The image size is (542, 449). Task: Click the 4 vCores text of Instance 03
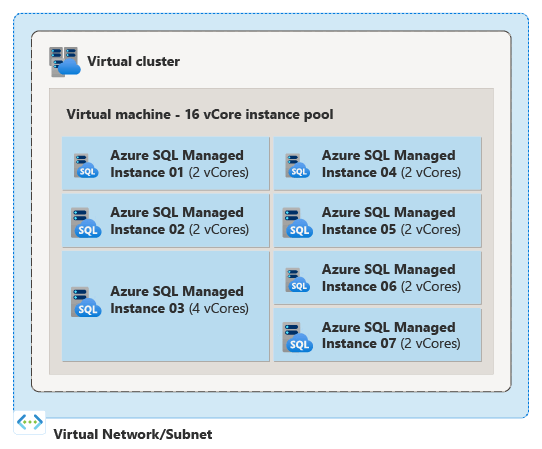tap(219, 309)
